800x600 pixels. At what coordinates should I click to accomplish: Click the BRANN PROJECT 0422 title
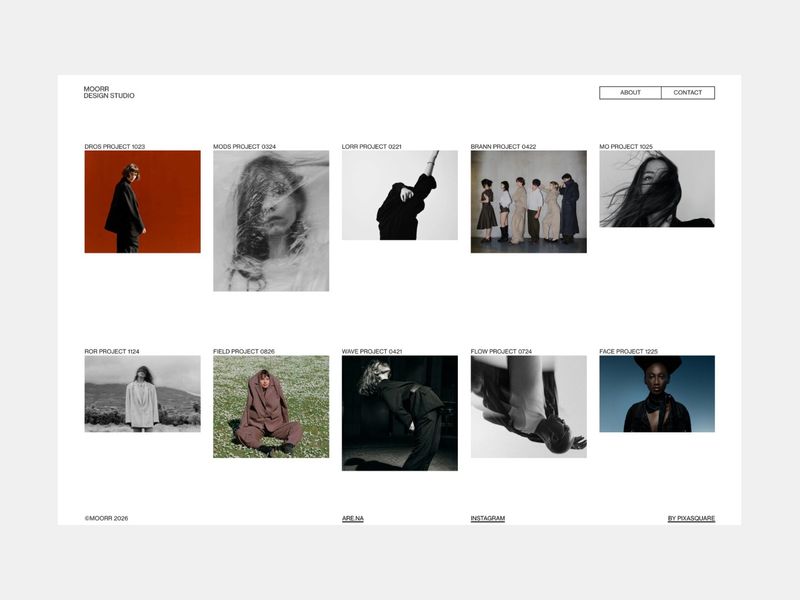[x=503, y=146]
